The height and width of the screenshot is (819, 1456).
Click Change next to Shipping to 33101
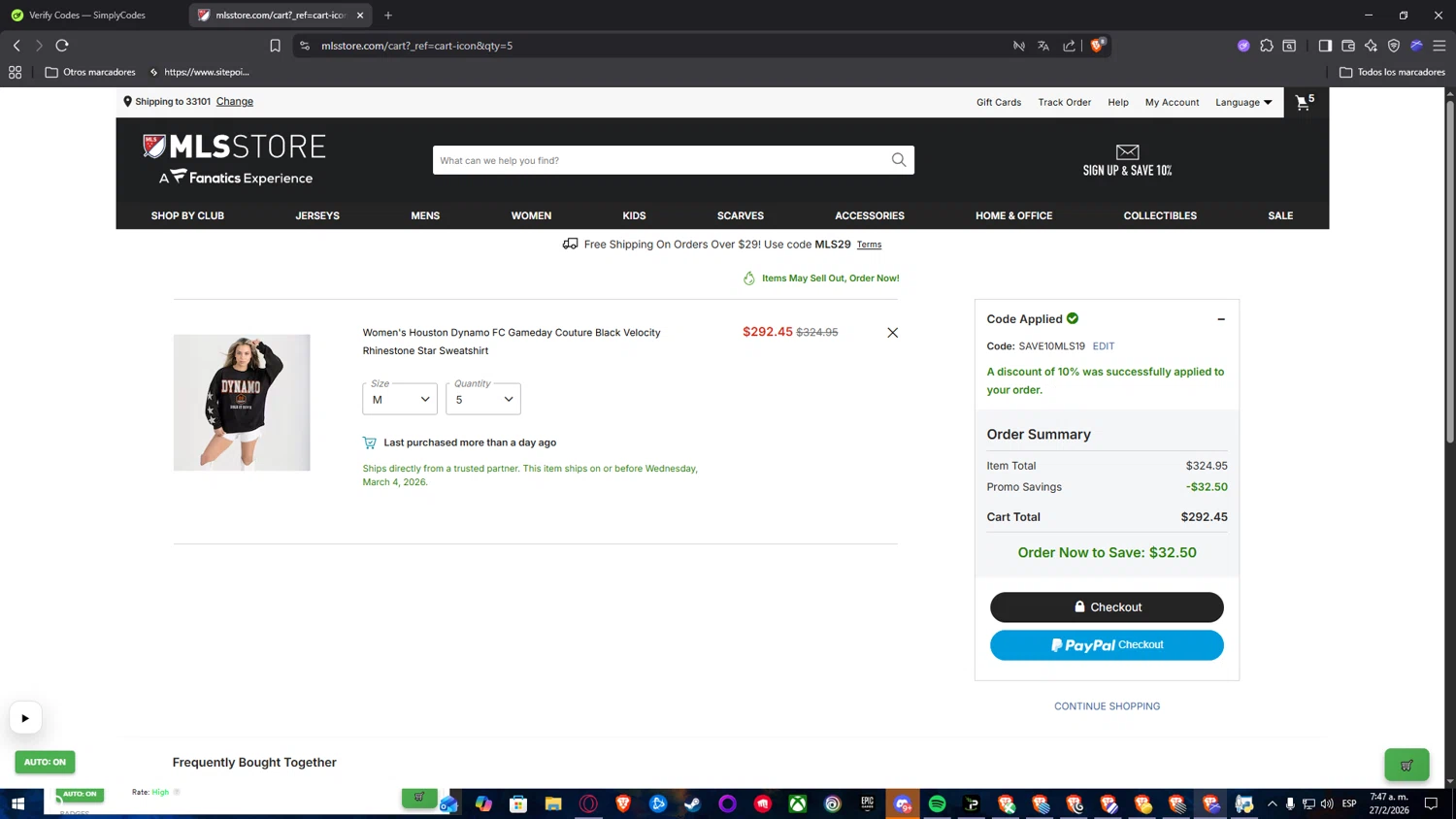235,102
